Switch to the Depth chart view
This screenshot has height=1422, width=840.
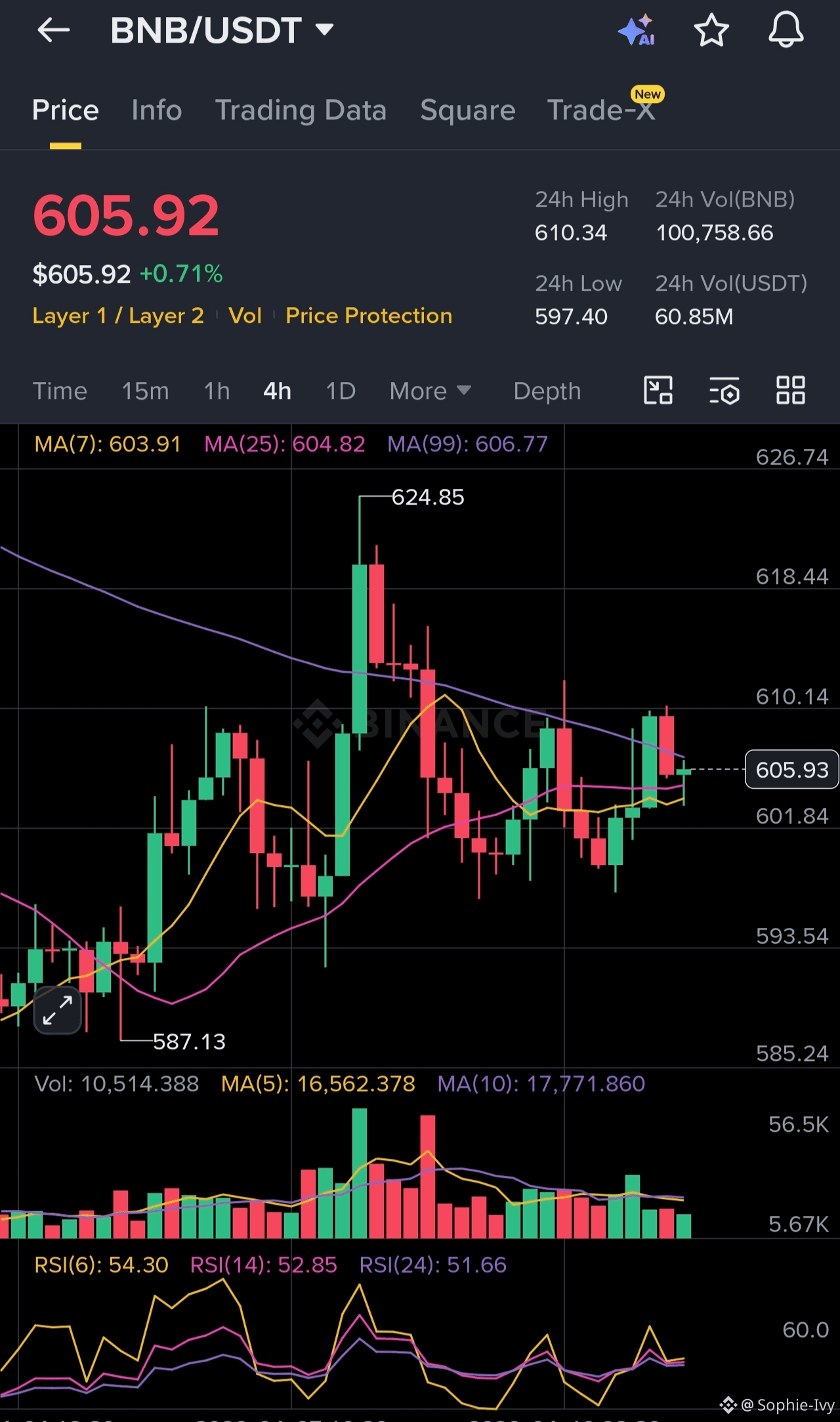pyautogui.click(x=547, y=391)
